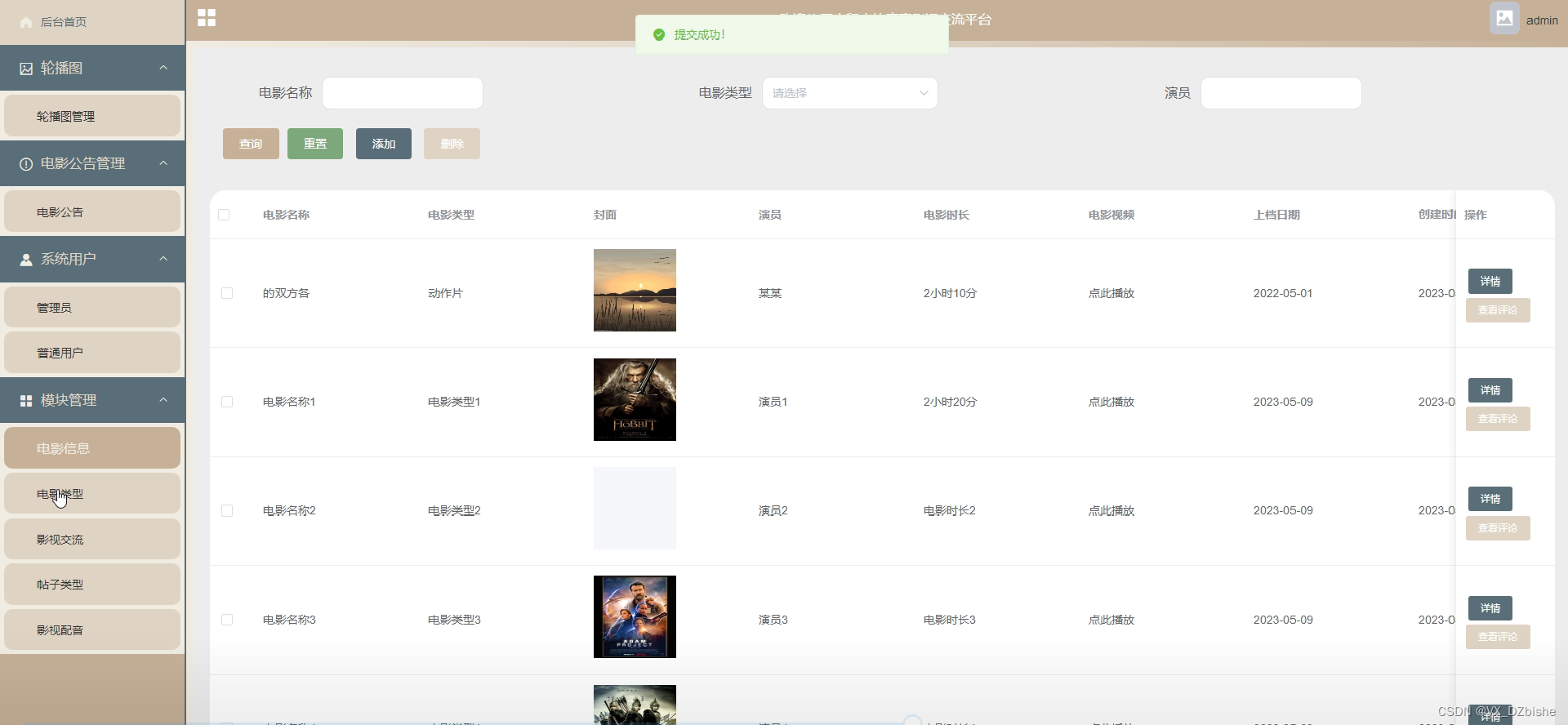The image size is (1568, 725).
Task: Click the 某某 actor cell
Action: (770, 293)
